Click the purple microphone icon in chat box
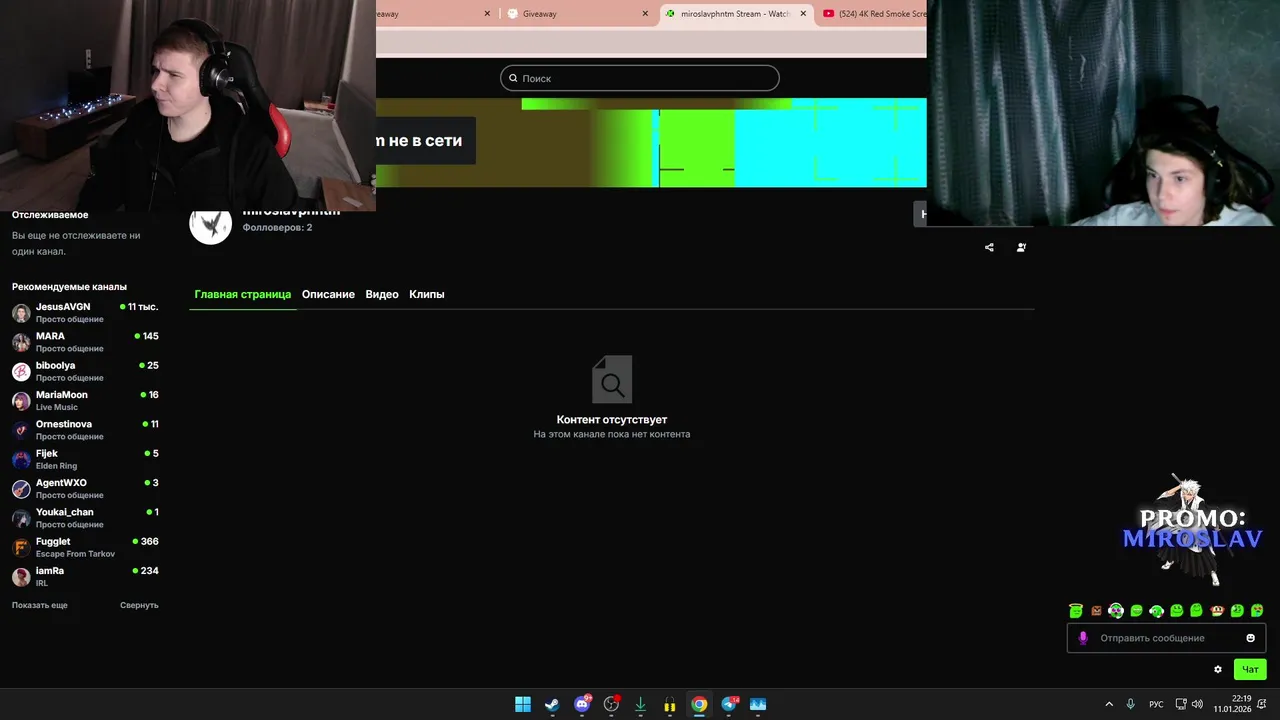This screenshot has height=720, width=1280. [1083, 638]
